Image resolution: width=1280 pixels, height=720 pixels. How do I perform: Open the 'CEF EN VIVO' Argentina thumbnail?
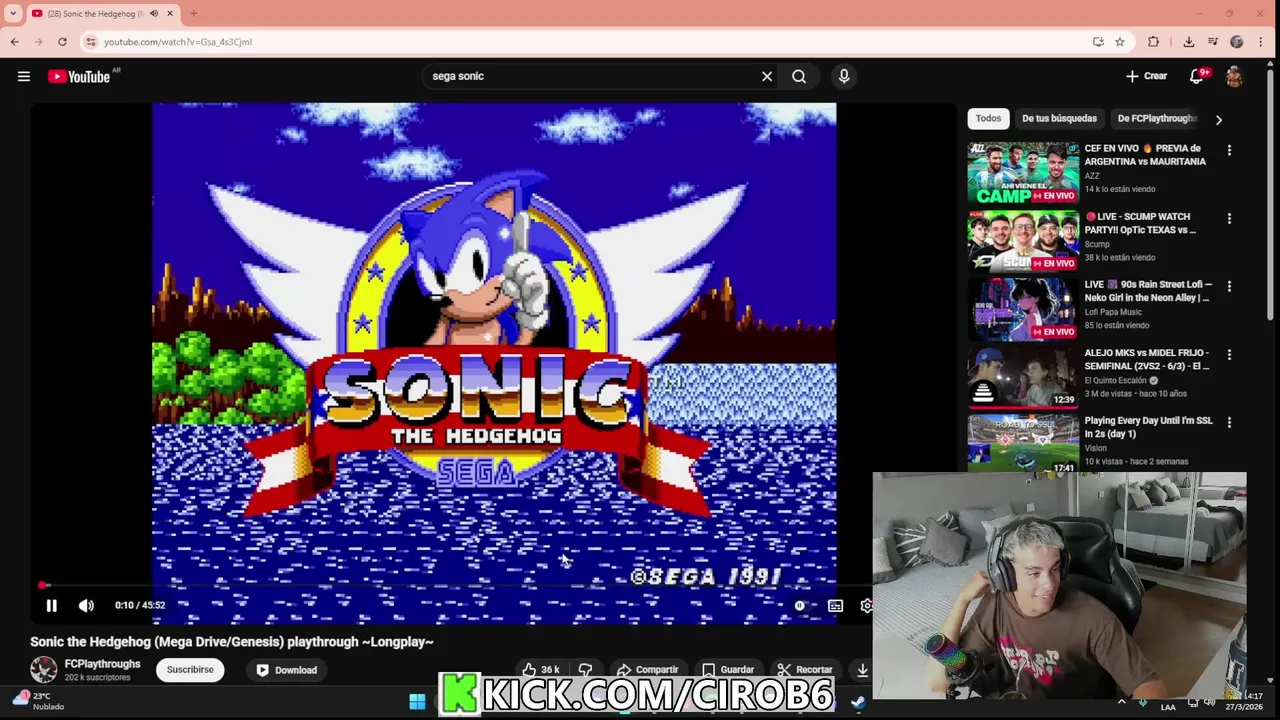[x=1023, y=172]
